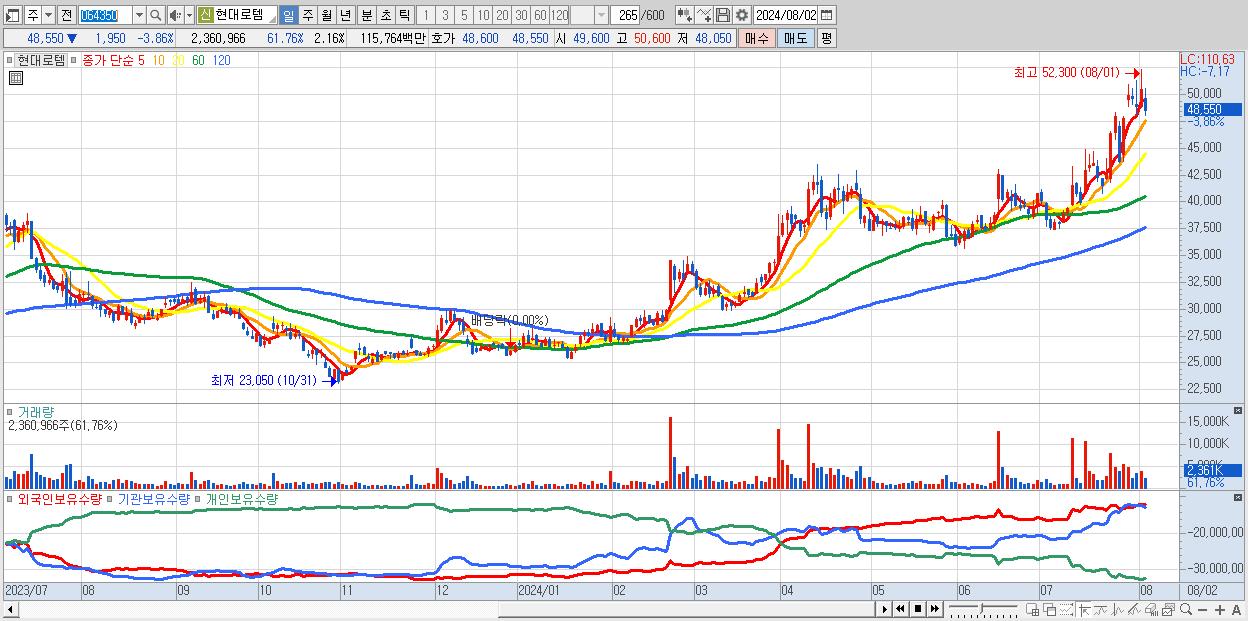This screenshot has height=621, width=1248.
Task: Fast-forward the chart replay
Action: [935, 609]
